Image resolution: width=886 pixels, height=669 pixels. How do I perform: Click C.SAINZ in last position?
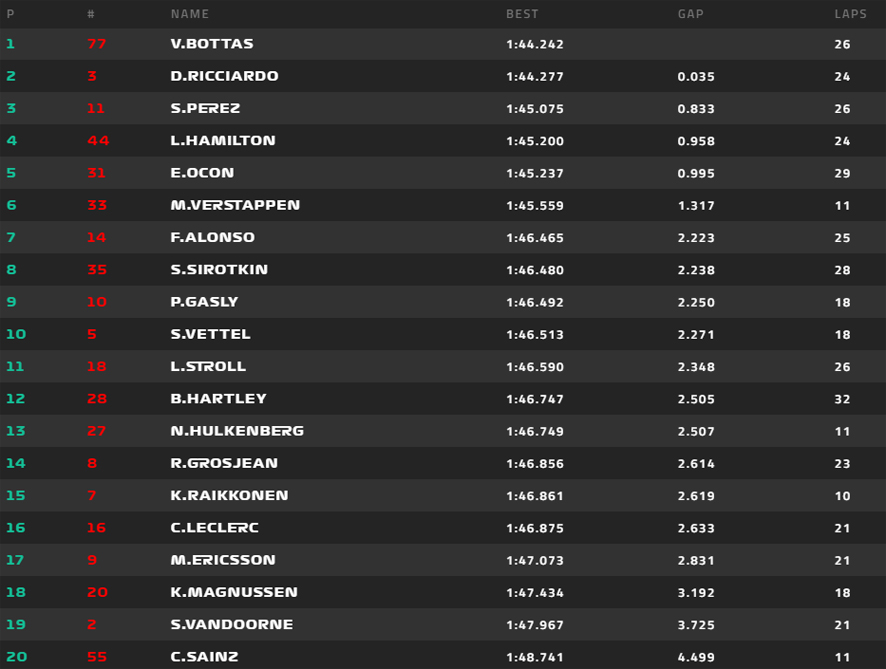pos(204,657)
